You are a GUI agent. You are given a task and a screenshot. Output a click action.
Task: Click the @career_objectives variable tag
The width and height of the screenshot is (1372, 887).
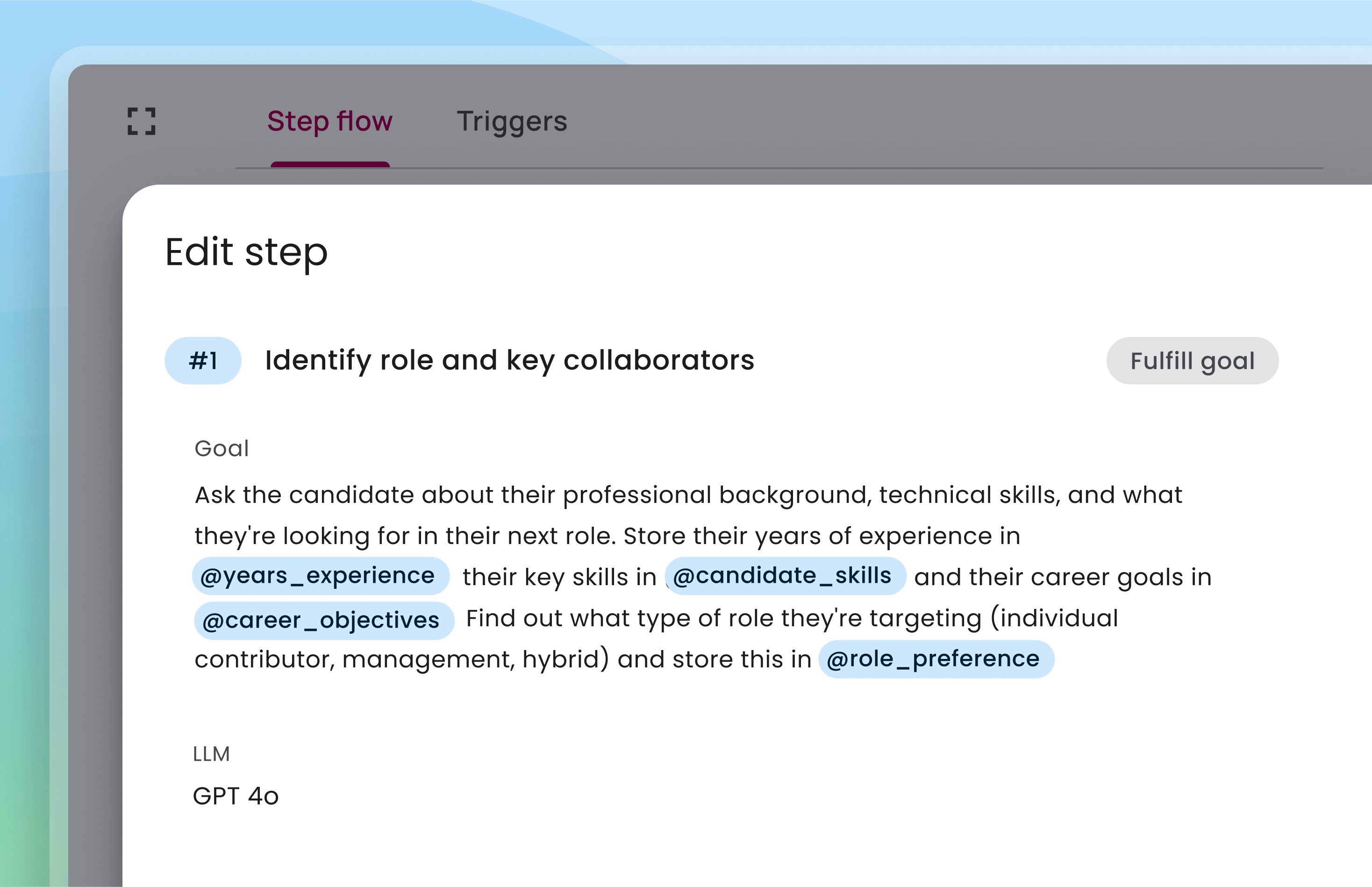tap(324, 620)
